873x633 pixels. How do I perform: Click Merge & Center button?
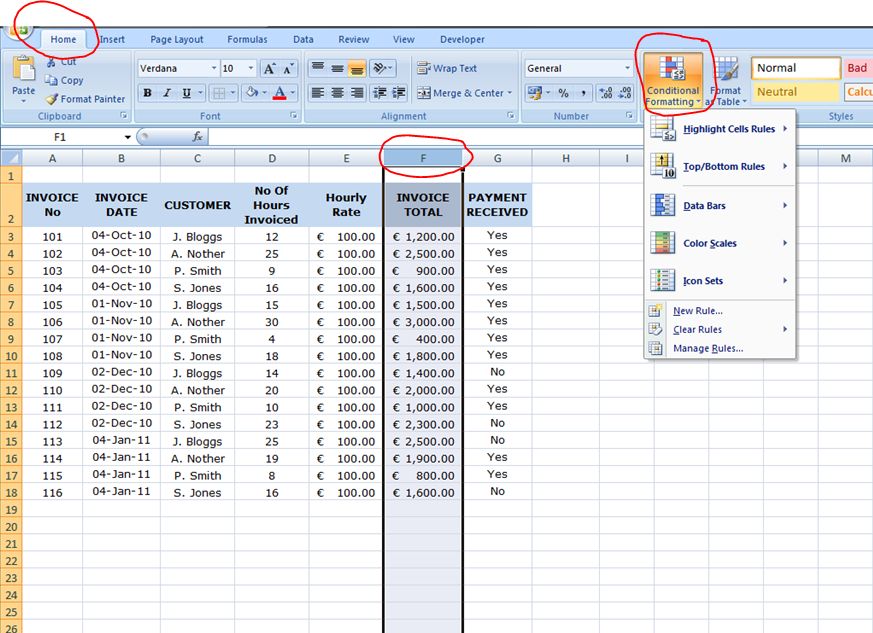click(x=460, y=93)
